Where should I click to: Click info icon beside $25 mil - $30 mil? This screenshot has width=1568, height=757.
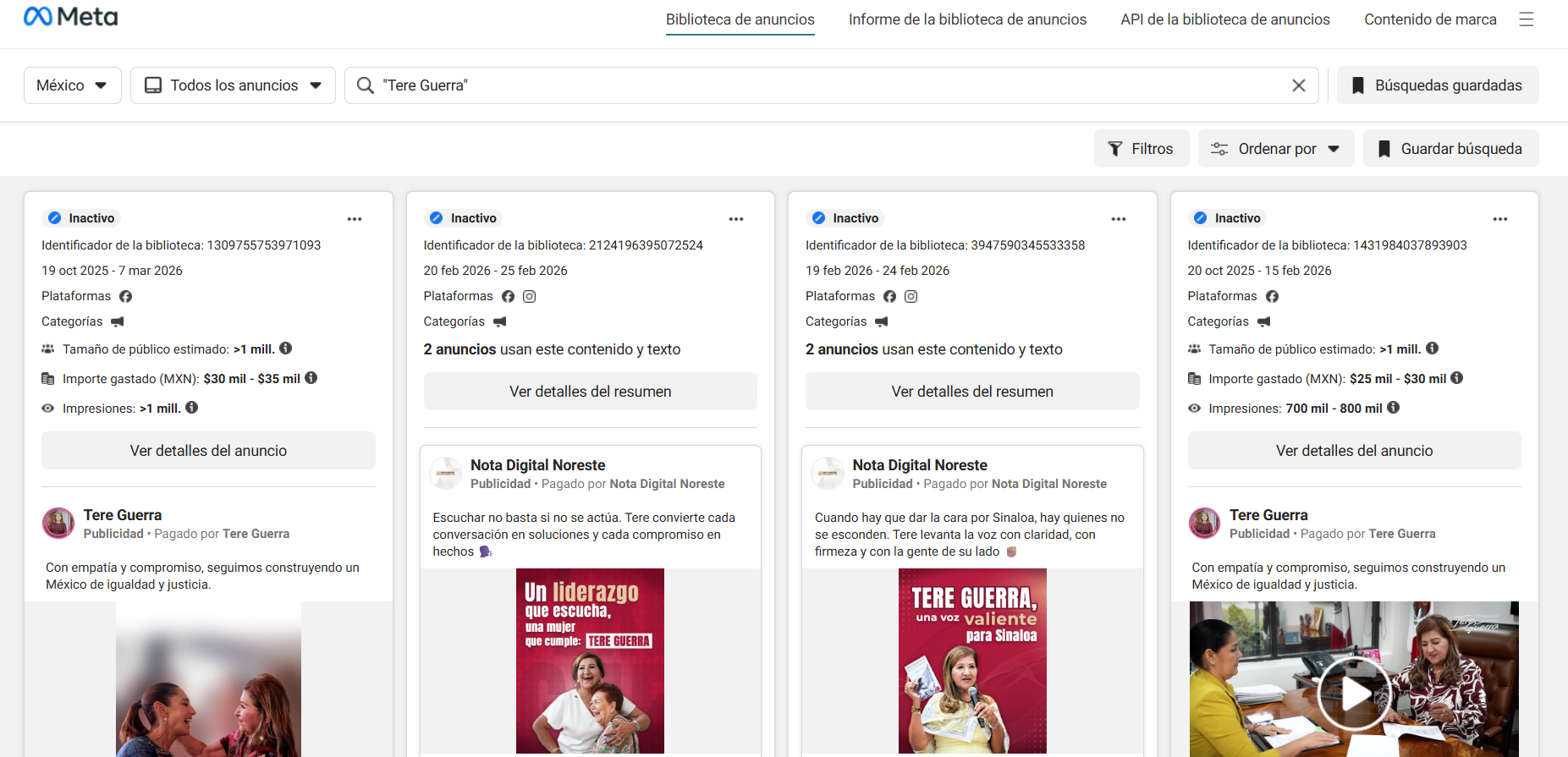[1457, 378]
